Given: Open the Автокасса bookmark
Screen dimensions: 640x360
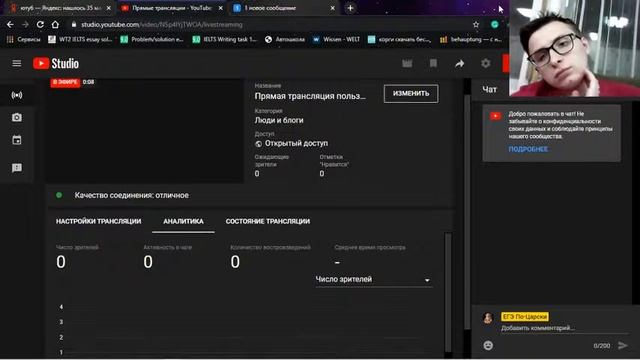Looking at the screenshot, I should [x=285, y=39].
